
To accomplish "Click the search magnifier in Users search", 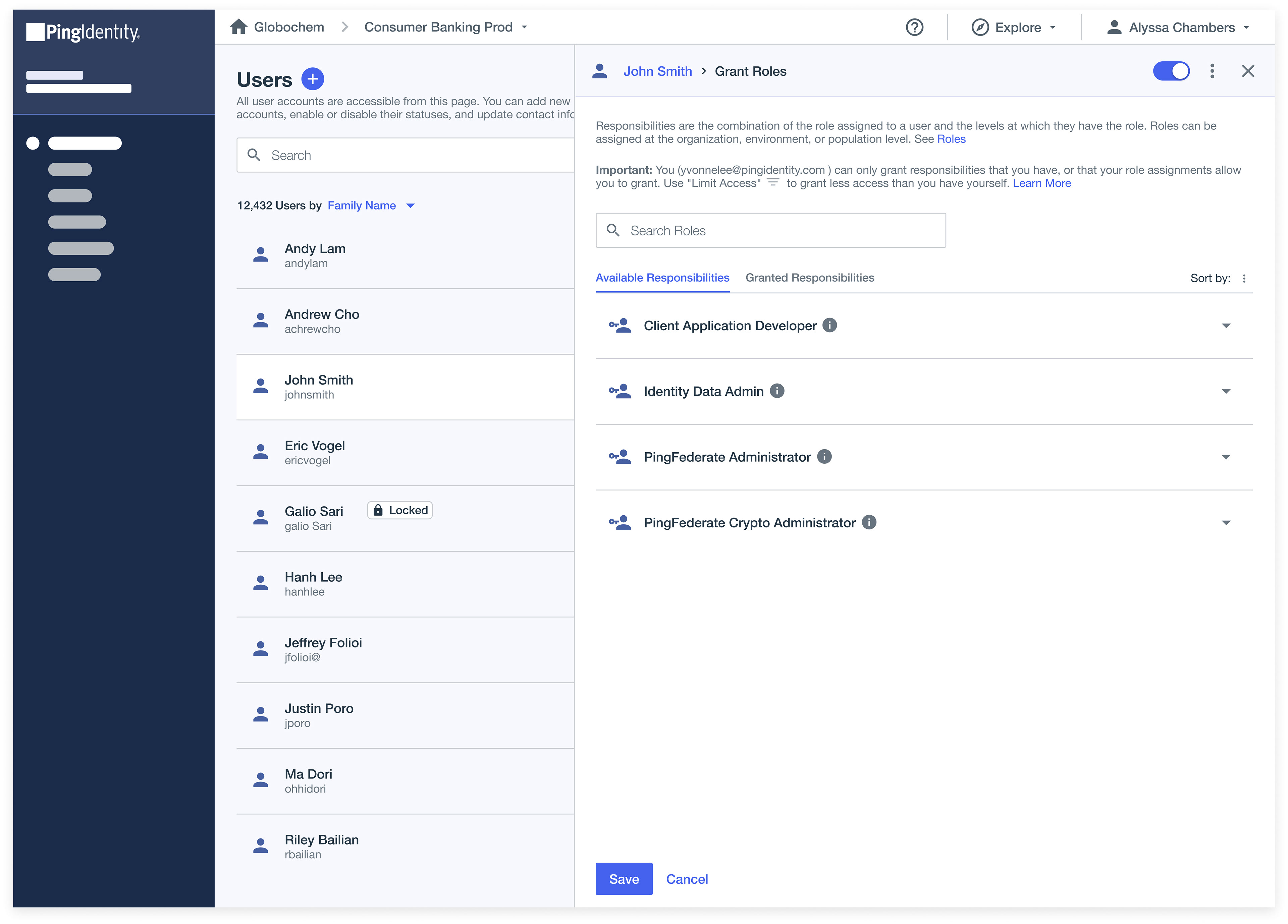I will 254,154.
